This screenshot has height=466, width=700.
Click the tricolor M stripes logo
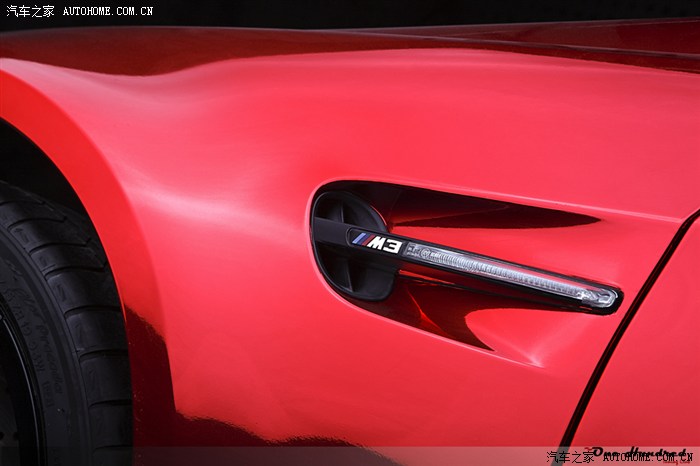[361, 240]
